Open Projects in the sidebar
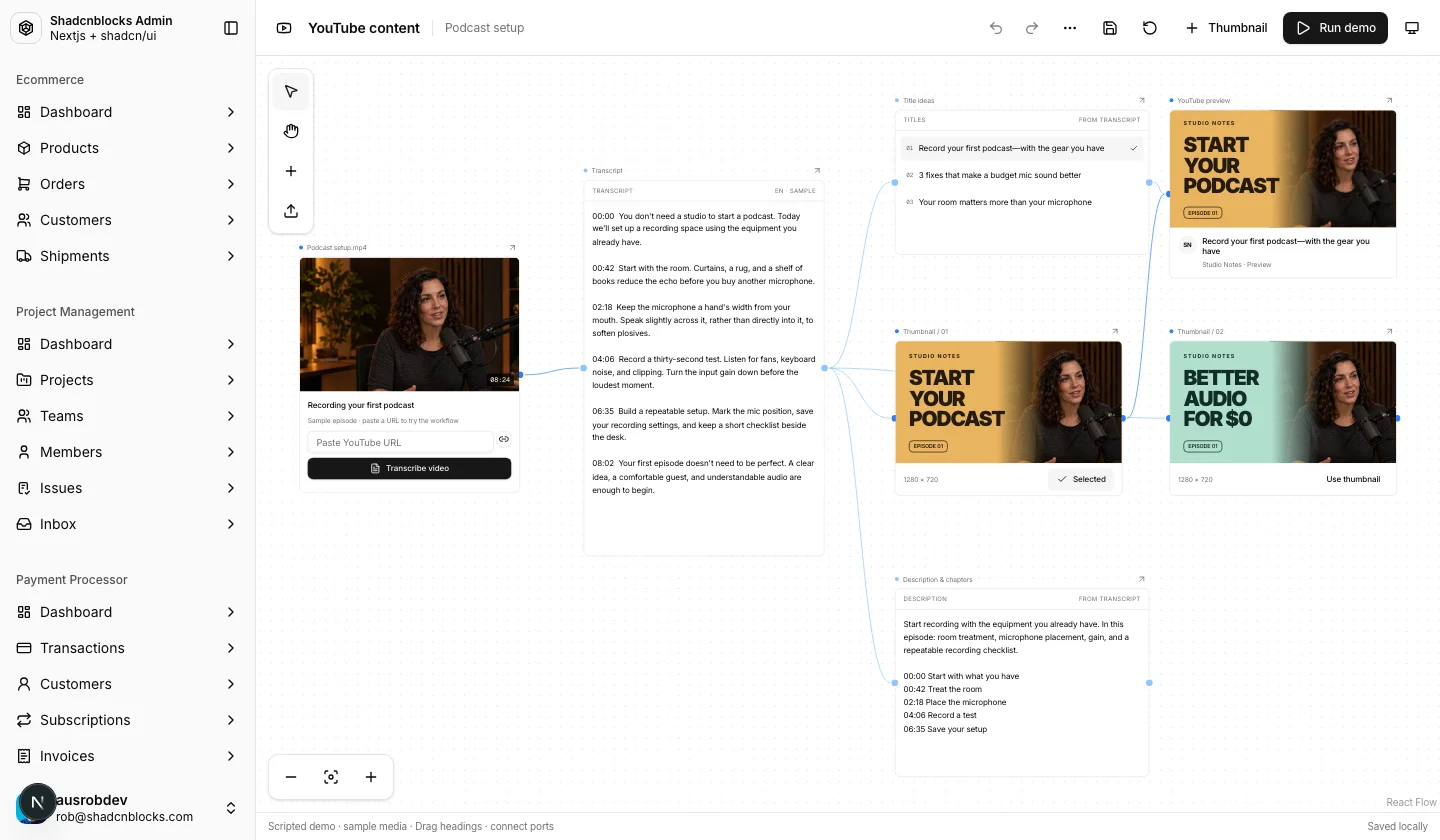1440x840 pixels. point(128,380)
